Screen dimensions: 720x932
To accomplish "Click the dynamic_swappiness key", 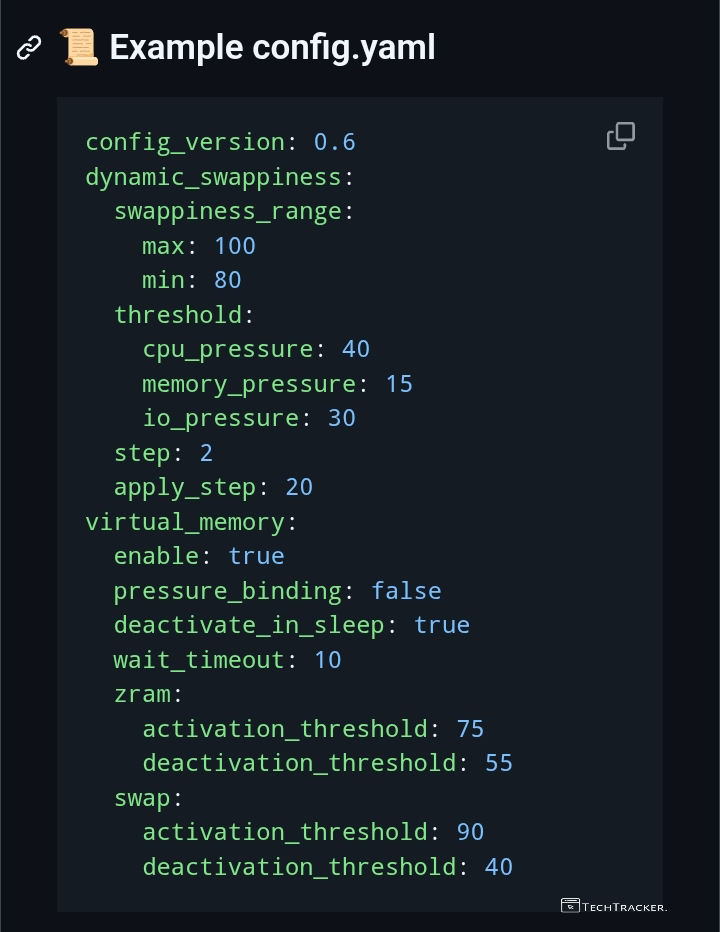I will pyautogui.click(x=213, y=177).
